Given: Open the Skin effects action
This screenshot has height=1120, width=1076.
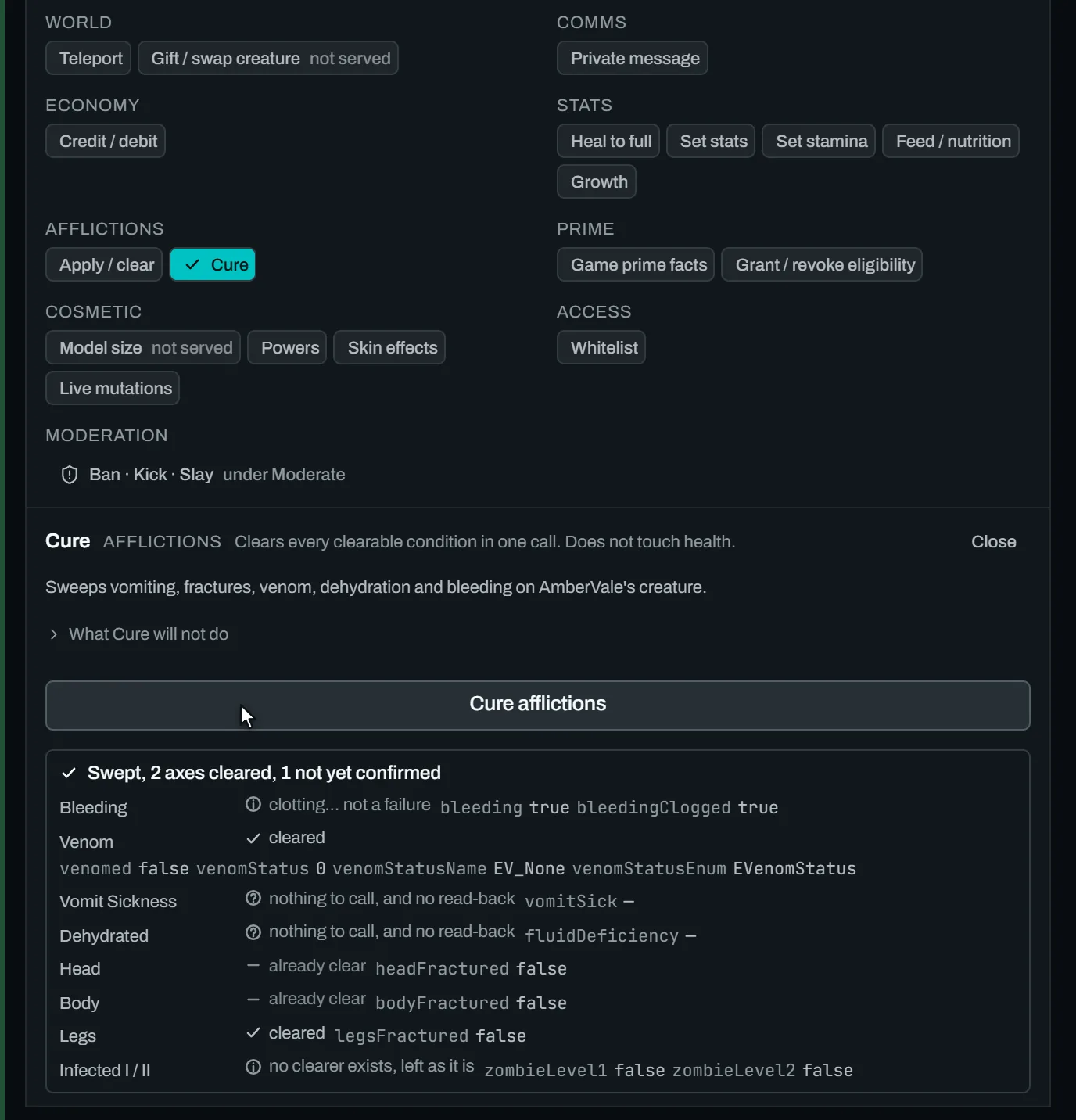Looking at the screenshot, I should coord(389,347).
